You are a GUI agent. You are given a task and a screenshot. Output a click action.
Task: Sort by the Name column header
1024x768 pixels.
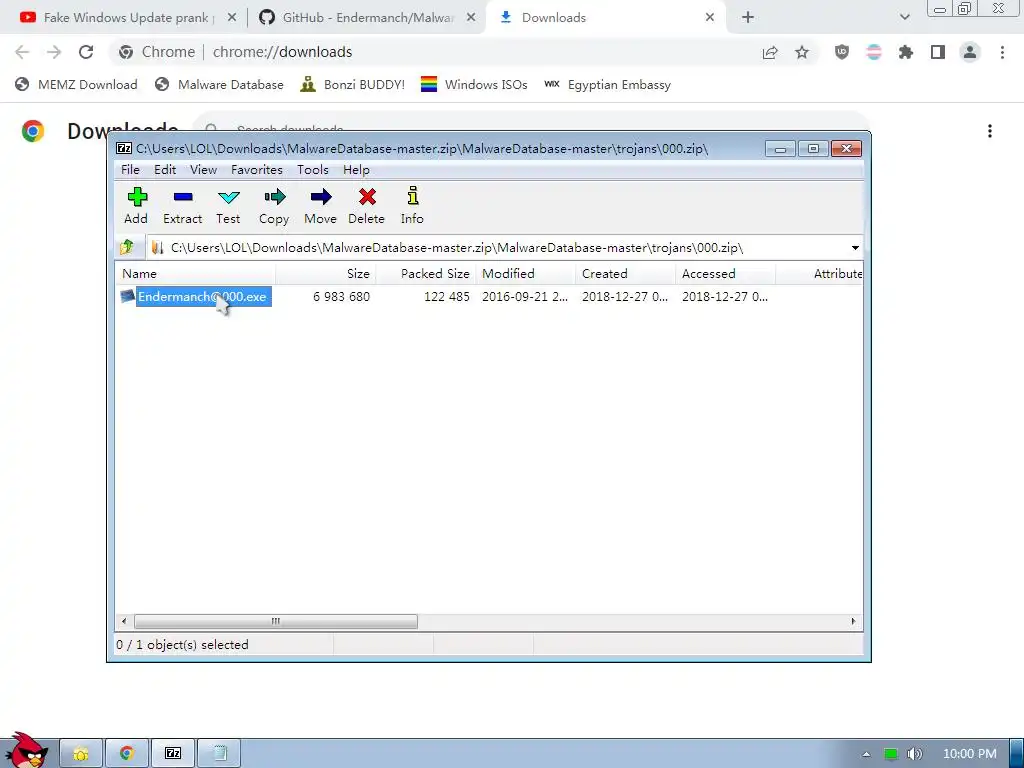tap(195, 274)
